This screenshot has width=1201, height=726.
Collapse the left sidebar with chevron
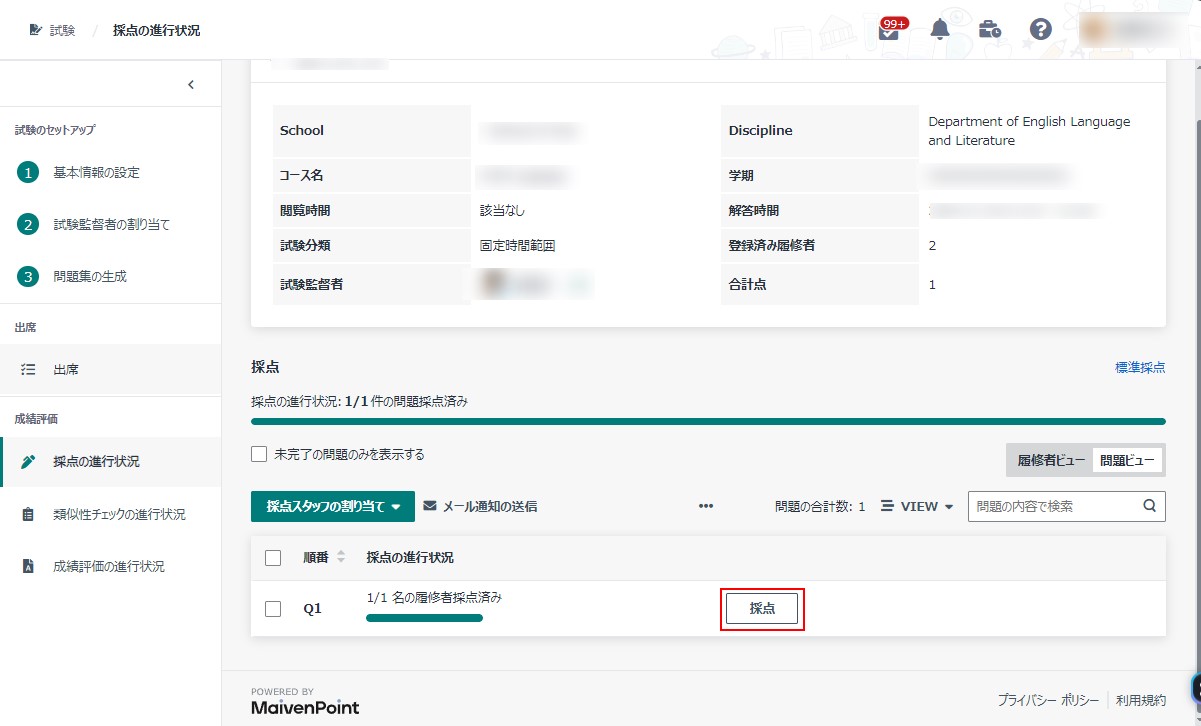191,85
